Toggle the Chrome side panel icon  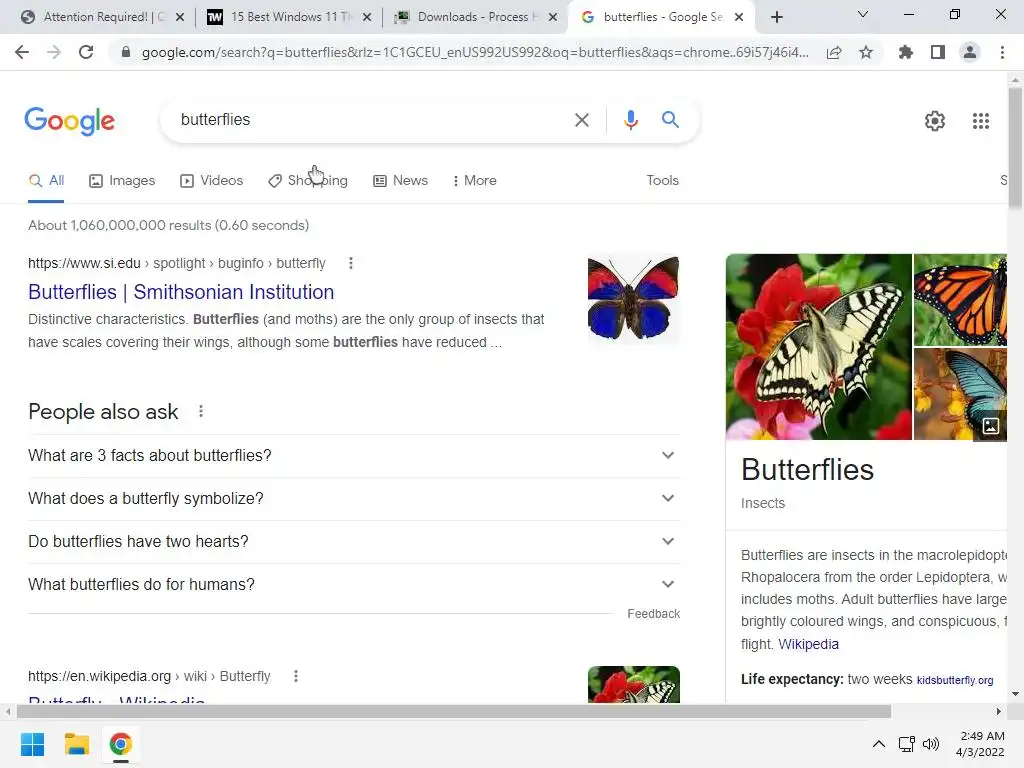coord(938,52)
